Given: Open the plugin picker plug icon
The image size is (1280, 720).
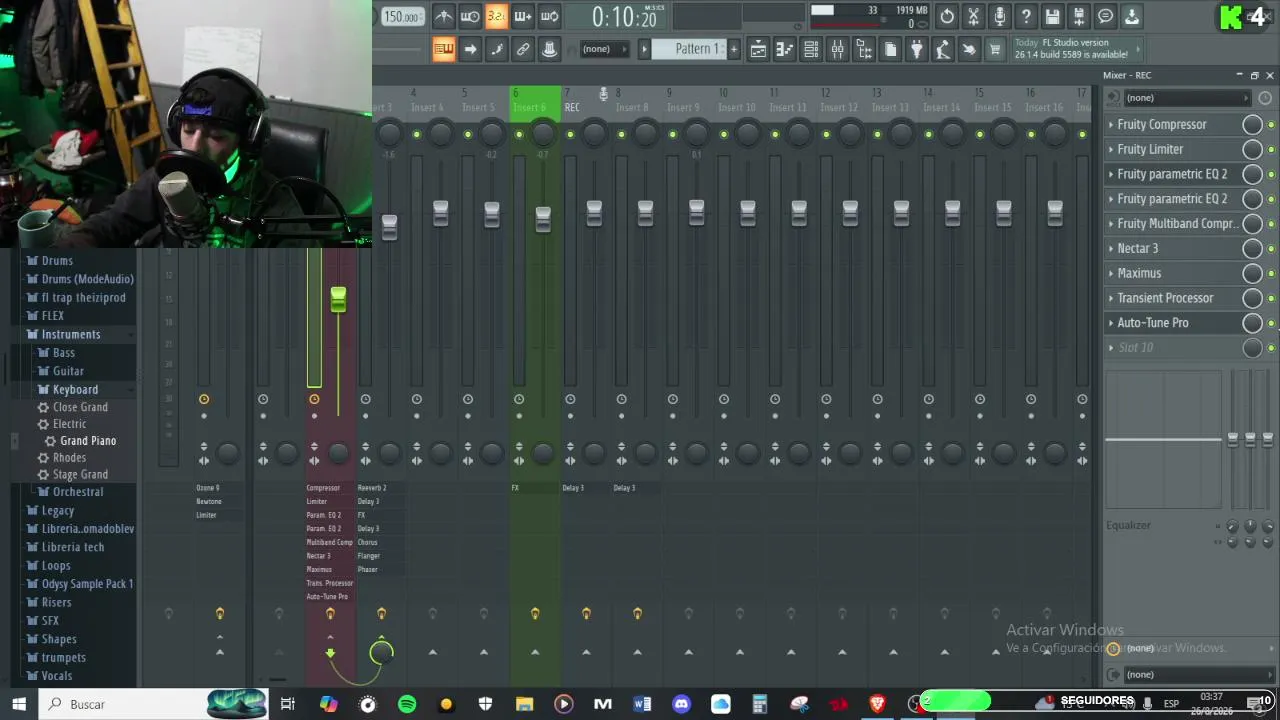Looking at the screenshot, I should click(916, 49).
